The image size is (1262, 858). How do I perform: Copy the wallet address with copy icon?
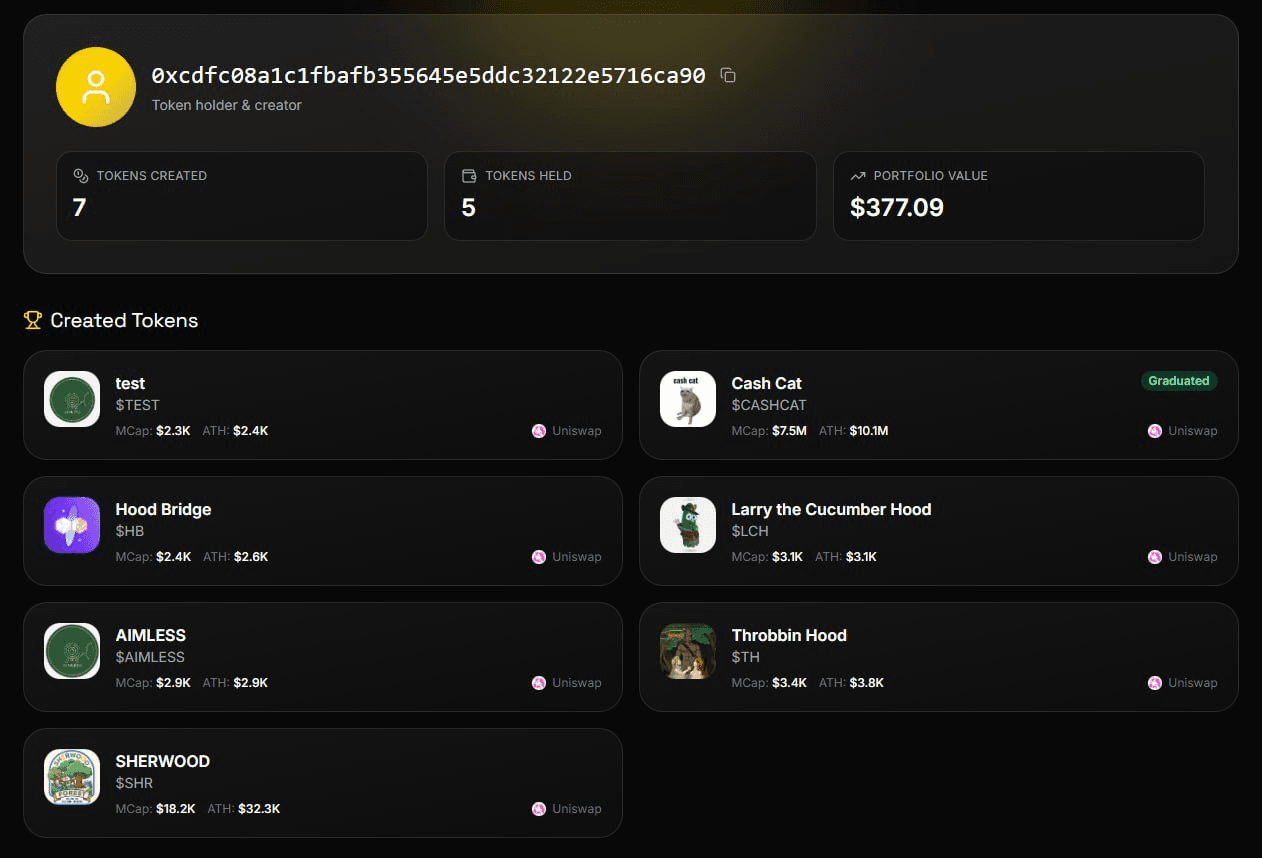point(728,76)
